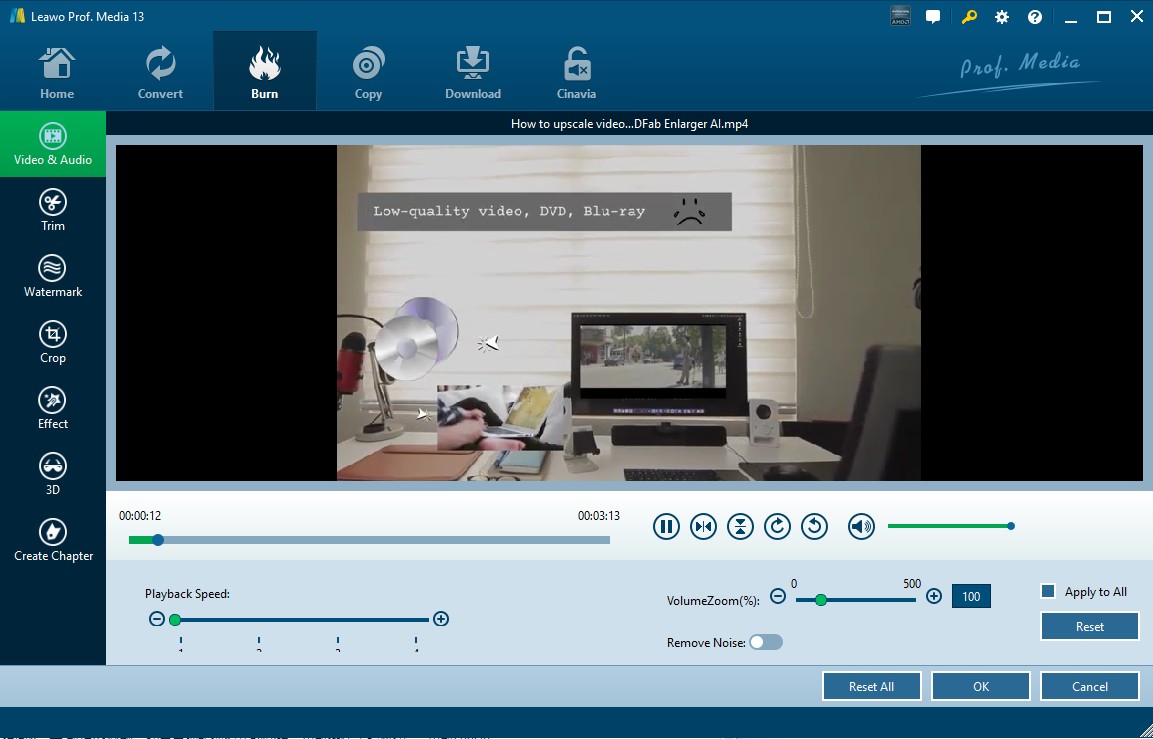Open the help question mark icon

point(1035,17)
